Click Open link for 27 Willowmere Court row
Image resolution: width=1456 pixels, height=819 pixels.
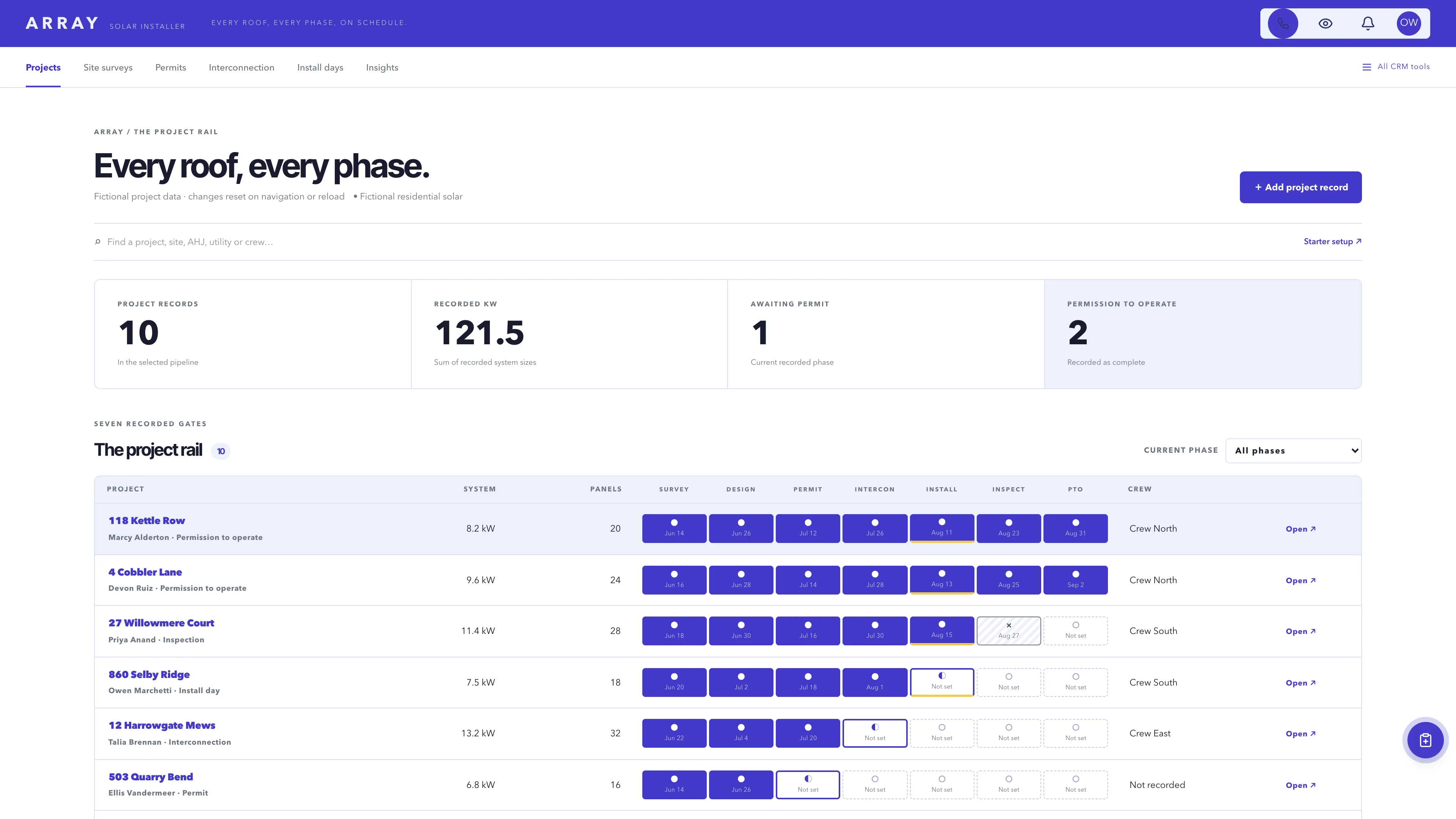pyautogui.click(x=1300, y=631)
